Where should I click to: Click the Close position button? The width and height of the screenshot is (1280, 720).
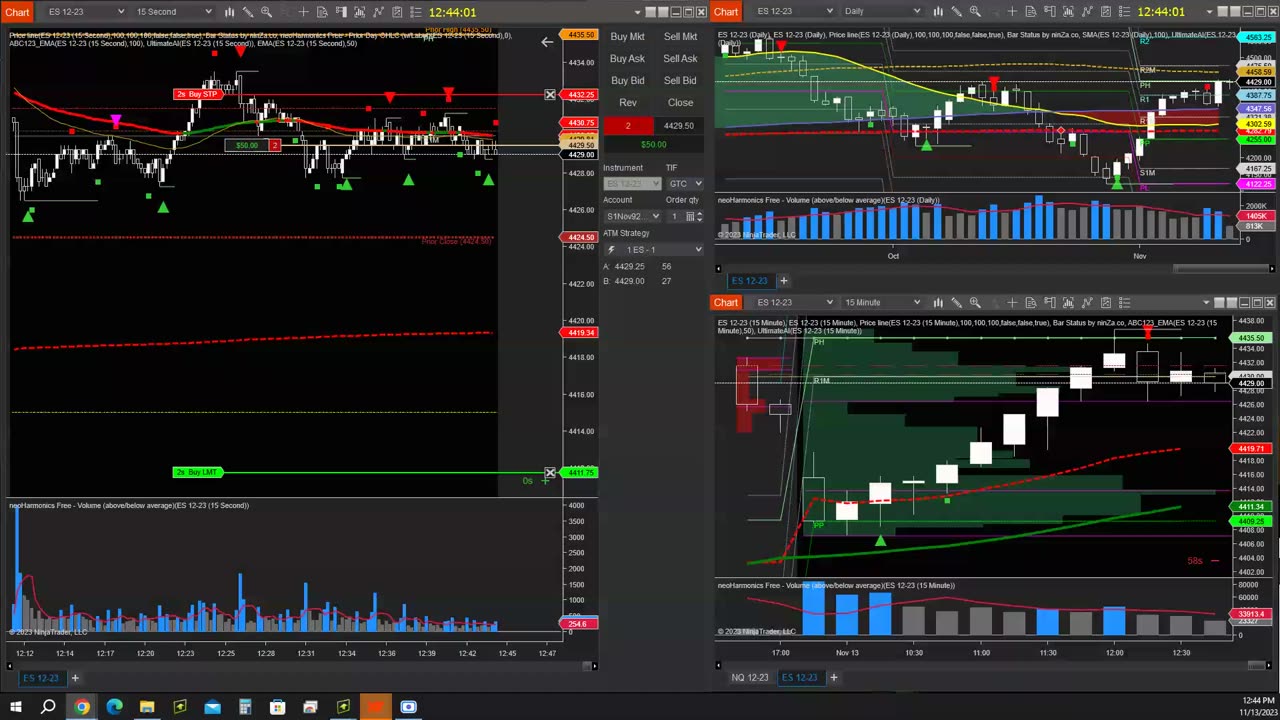680,103
